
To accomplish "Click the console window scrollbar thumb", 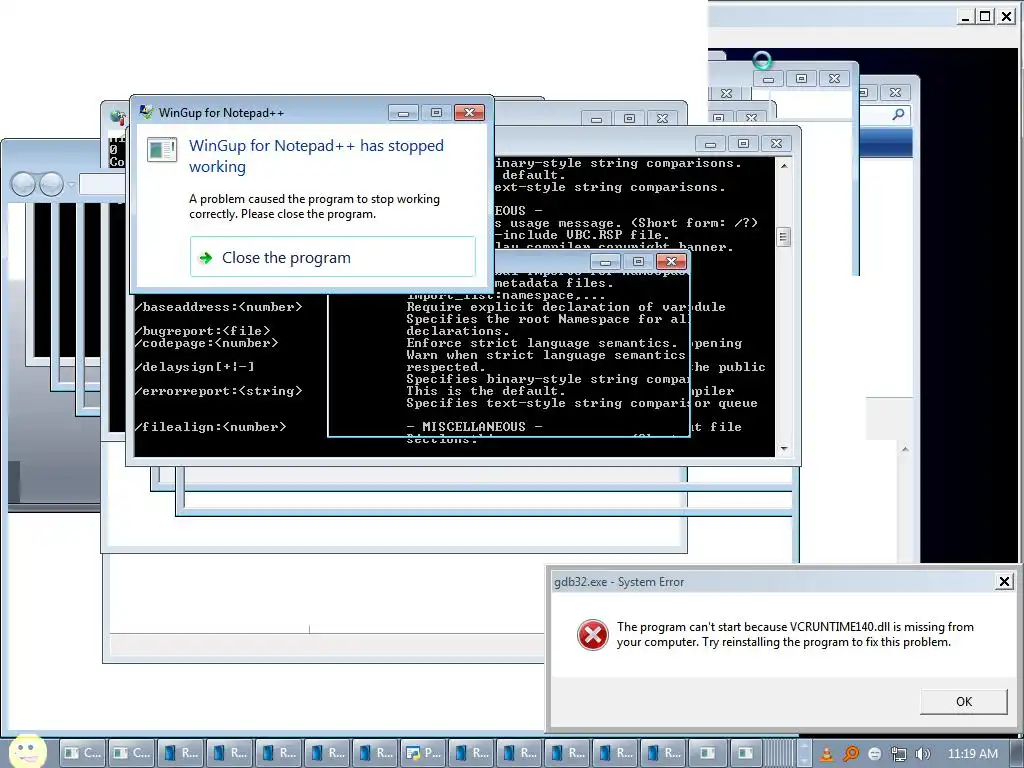I will [x=784, y=236].
